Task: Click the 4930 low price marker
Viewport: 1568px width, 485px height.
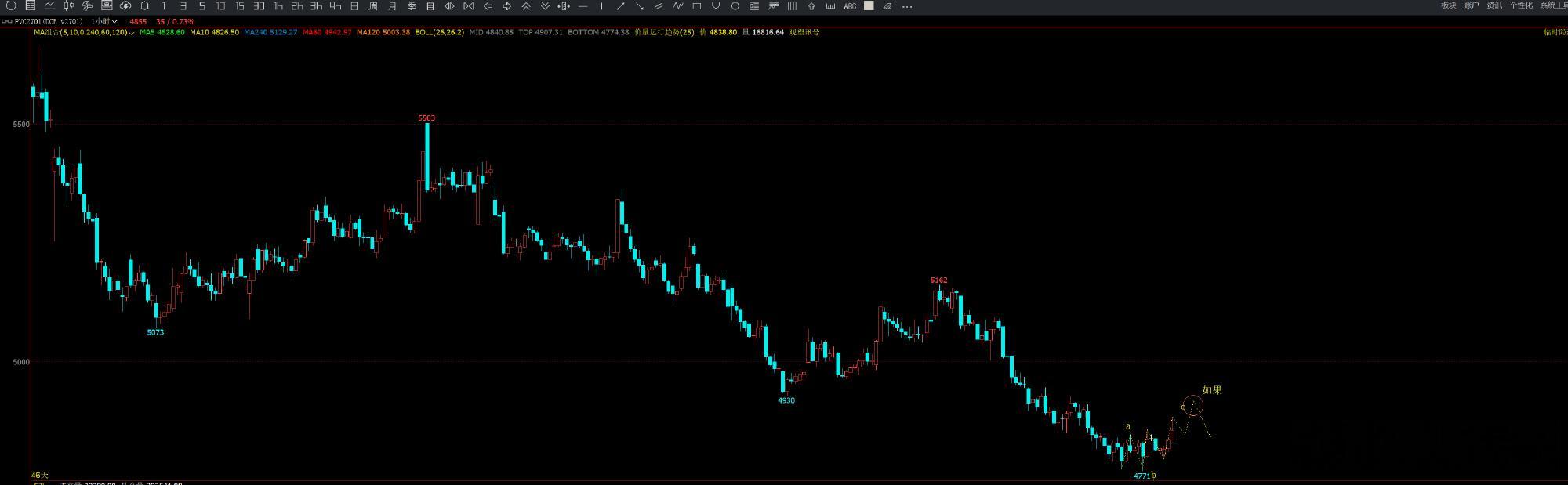Action: tap(786, 400)
